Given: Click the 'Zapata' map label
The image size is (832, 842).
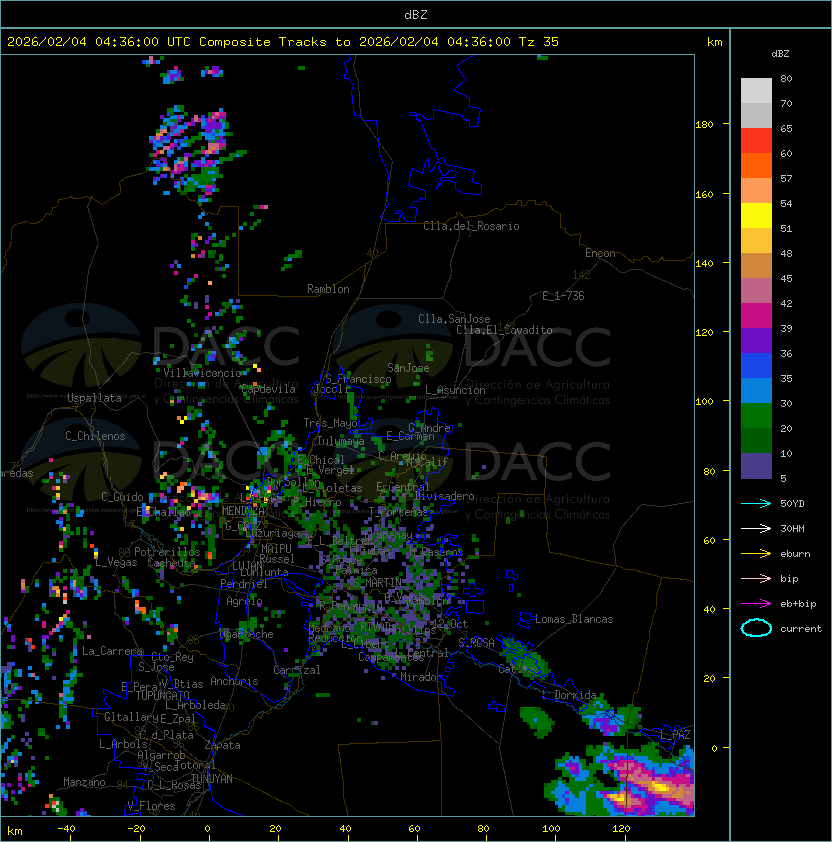Looking at the screenshot, I should click(222, 745).
